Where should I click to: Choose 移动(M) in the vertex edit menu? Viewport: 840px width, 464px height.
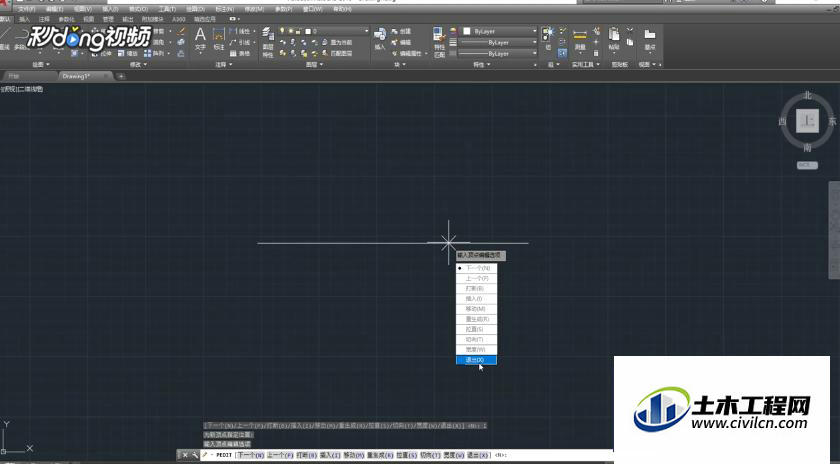tap(477, 309)
